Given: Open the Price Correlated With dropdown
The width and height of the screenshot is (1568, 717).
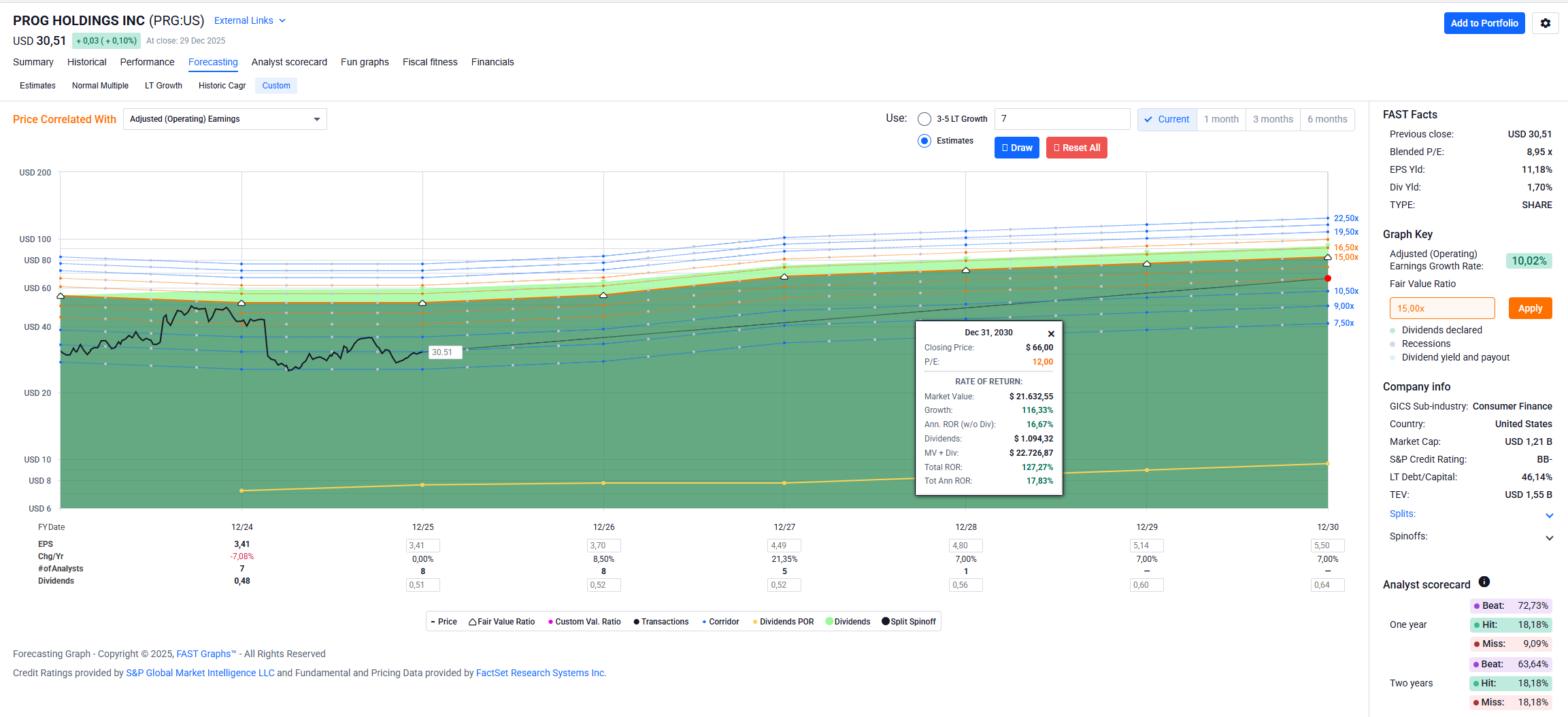Looking at the screenshot, I should click(x=224, y=119).
